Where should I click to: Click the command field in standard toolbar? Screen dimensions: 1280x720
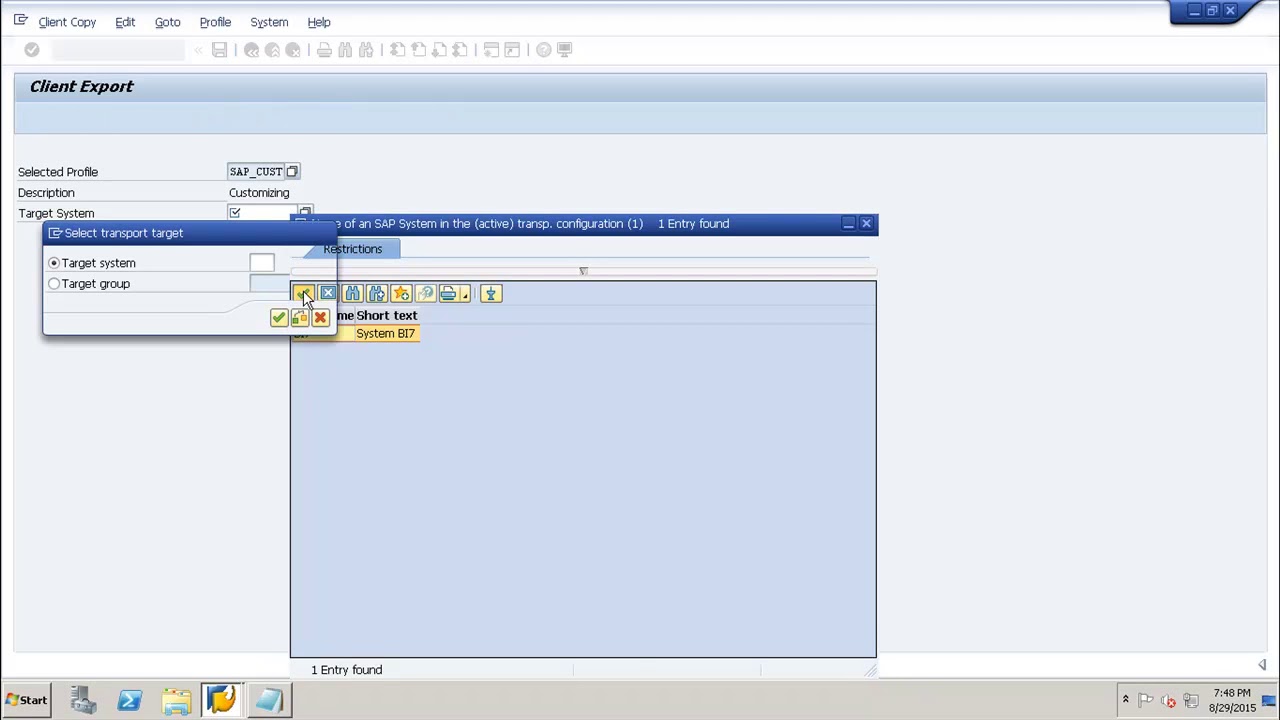(118, 50)
